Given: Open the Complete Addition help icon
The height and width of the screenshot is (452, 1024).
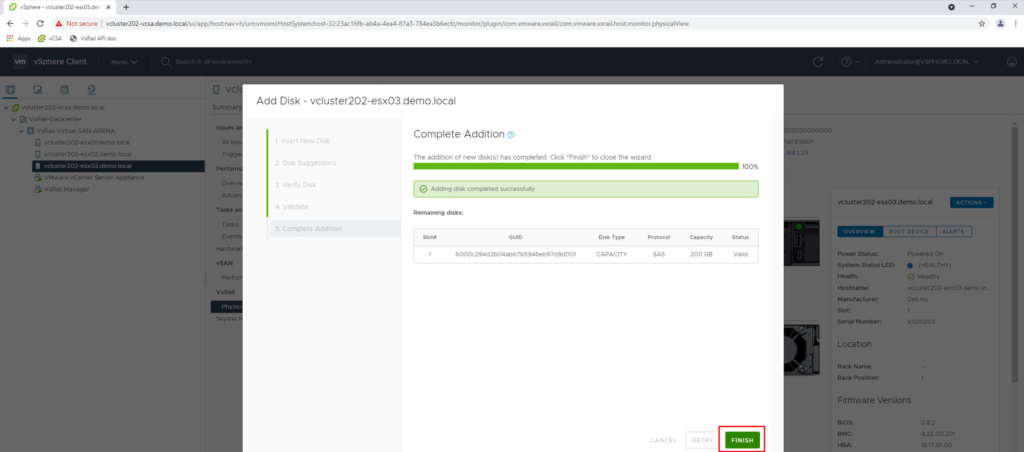Looking at the screenshot, I should (x=511, y=135).
